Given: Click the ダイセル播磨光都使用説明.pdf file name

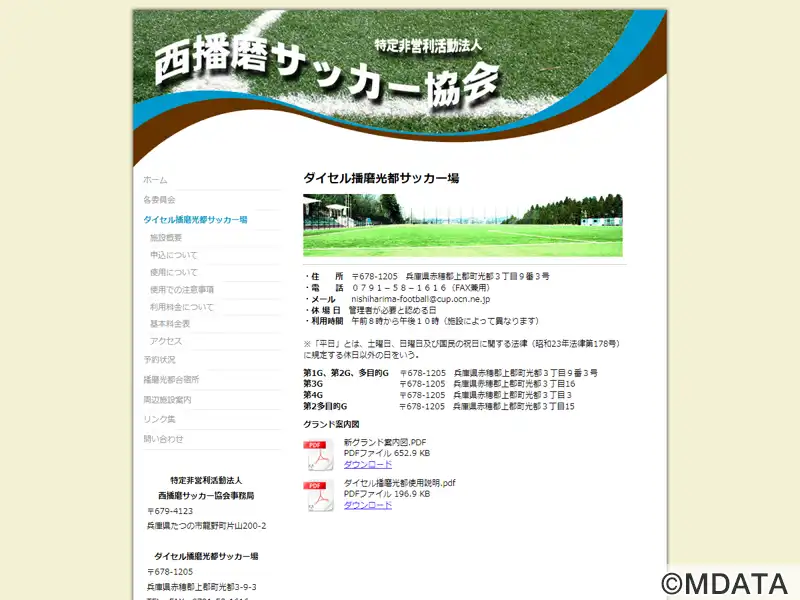Looking at the screenshot, I should click(399, 483).
